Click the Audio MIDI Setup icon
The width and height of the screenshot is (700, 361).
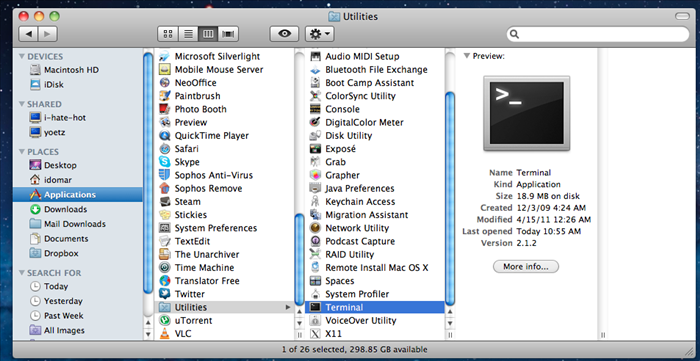point(316,56)
